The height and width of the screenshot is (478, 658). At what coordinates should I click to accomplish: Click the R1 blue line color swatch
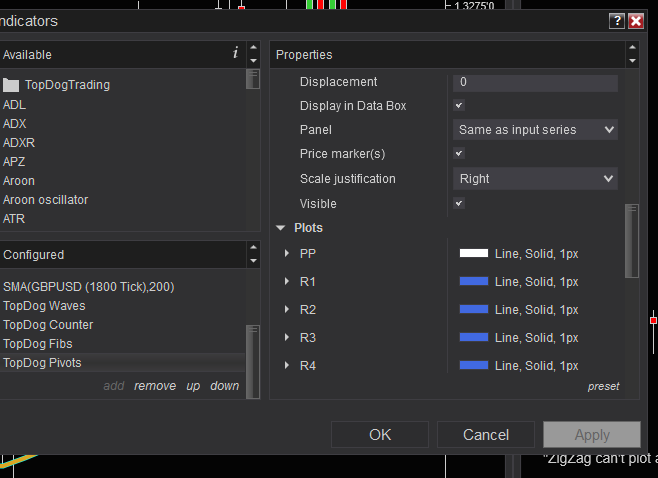[473, 282]
